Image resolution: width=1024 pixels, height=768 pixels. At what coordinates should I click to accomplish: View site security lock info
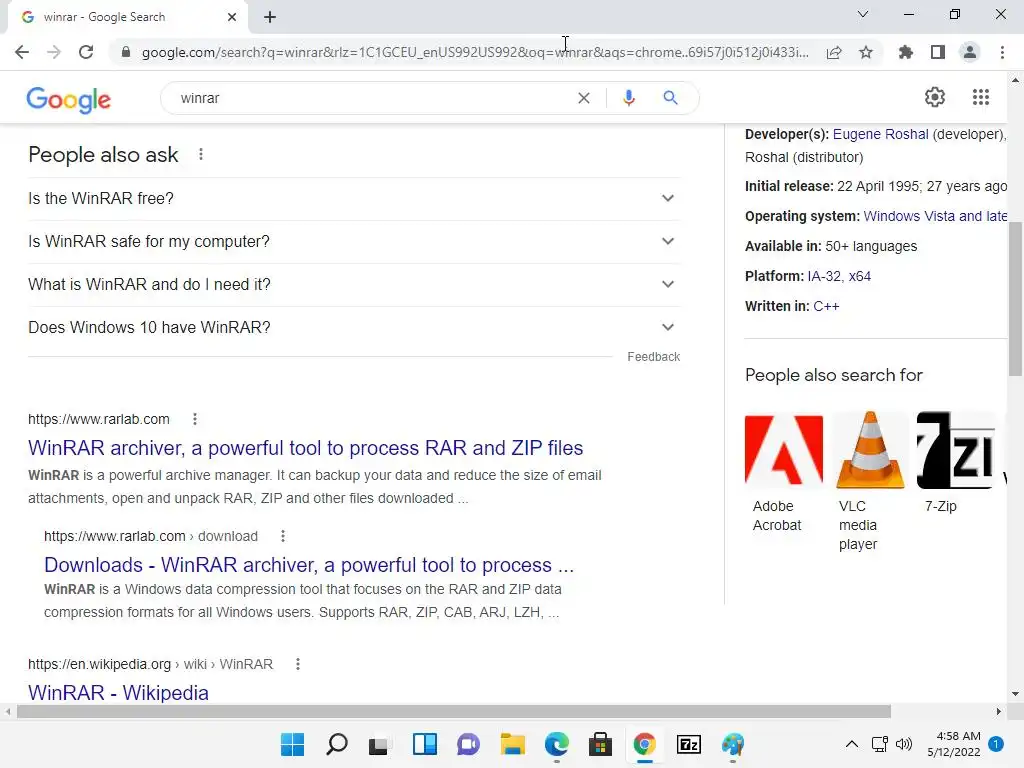[126, 52]
